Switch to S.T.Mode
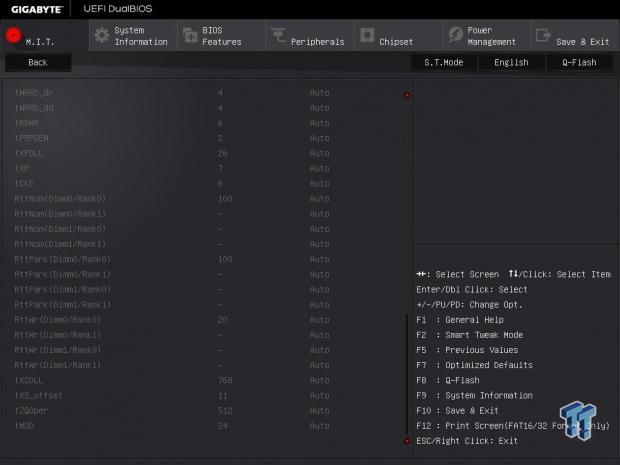The image size is (620, 465). [x=444, y=62]
